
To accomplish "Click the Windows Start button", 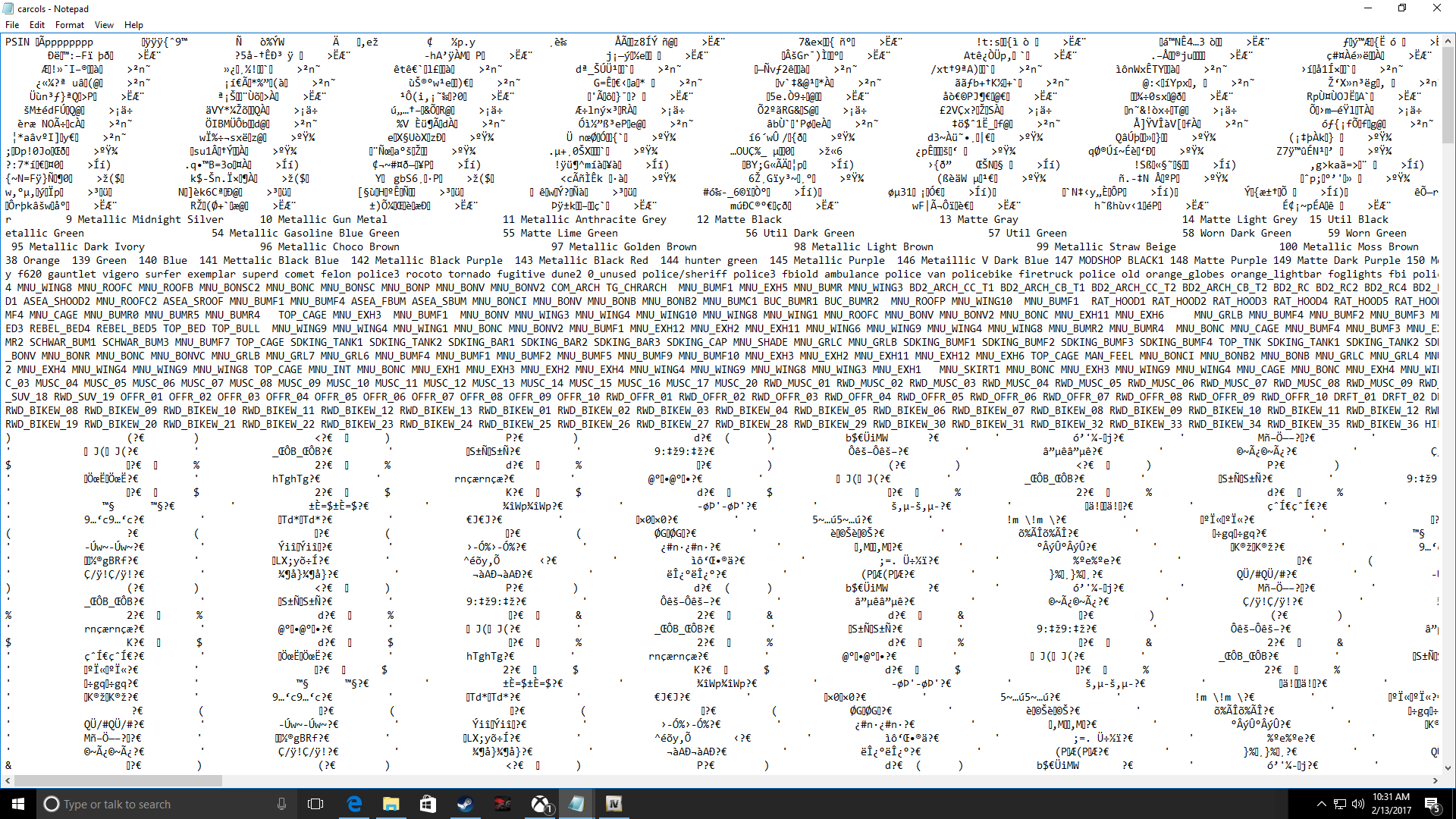I will 18,804.
